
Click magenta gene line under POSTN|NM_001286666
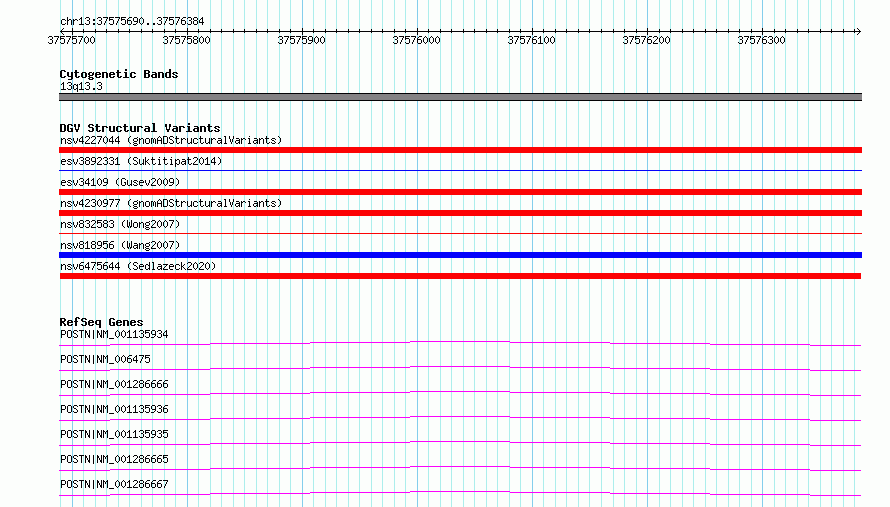coord(460,393)
